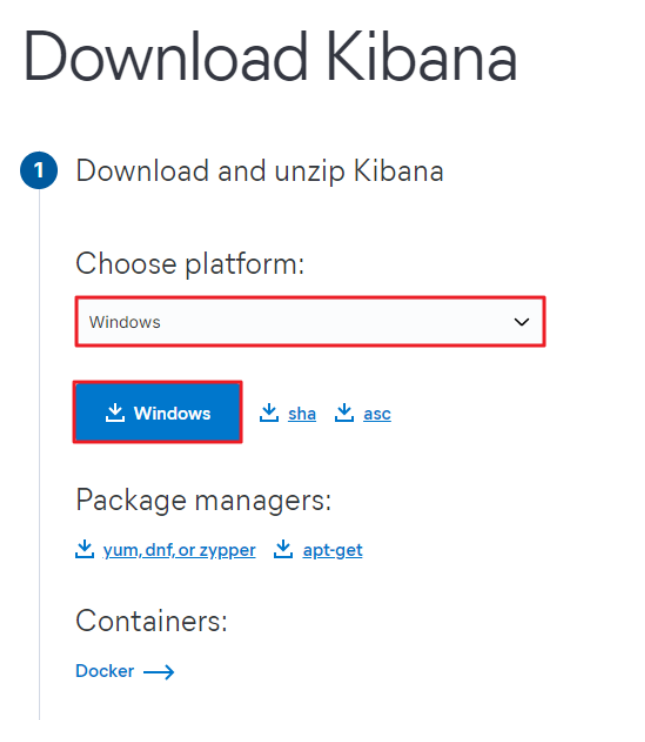Click the Containers heading
This screenshot has height=742, width=645.
[152, 622]
